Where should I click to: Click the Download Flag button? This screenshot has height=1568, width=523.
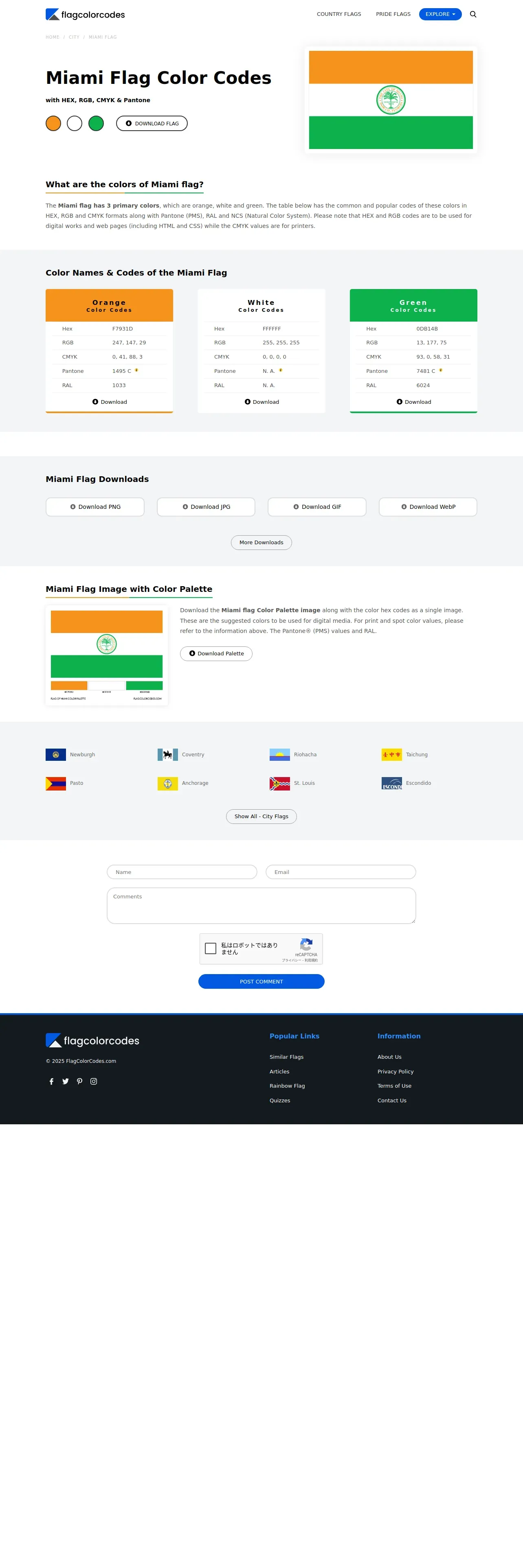[152, 124]
